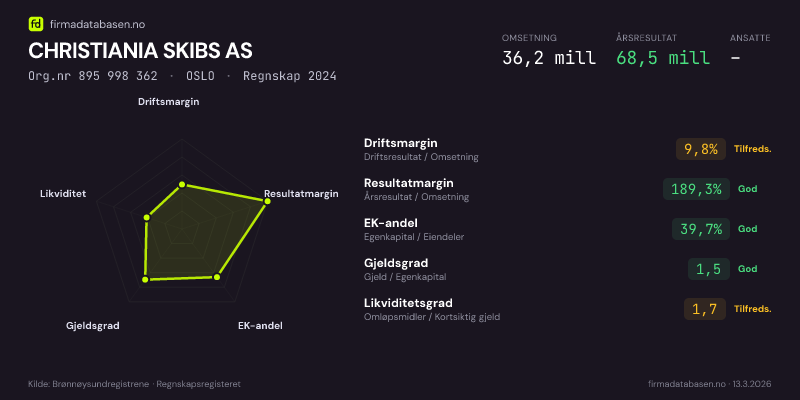This screenshot has width=800, height=400.
Task: Click the Likviditetsgrad row heading
Action: pyautogui.click(x=408, y=303)
